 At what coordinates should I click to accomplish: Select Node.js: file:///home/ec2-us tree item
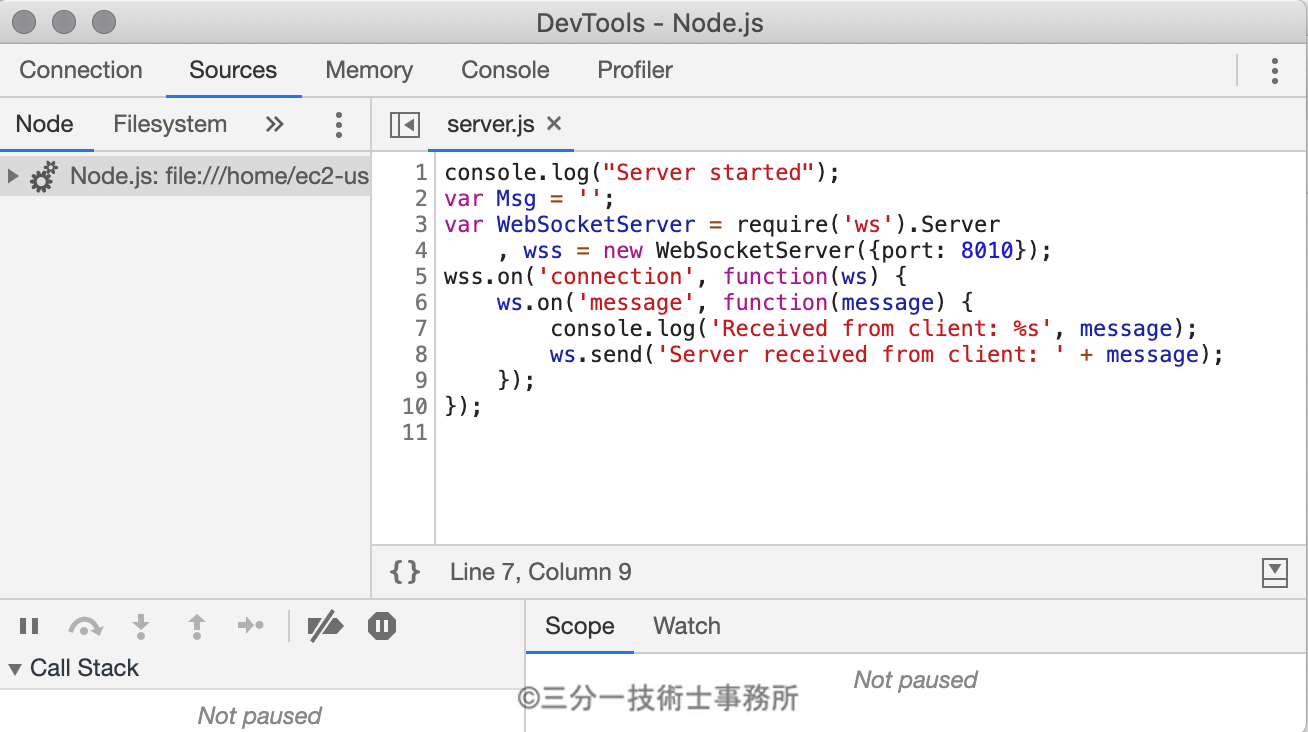pyautogui.click(x=185, y=177)
